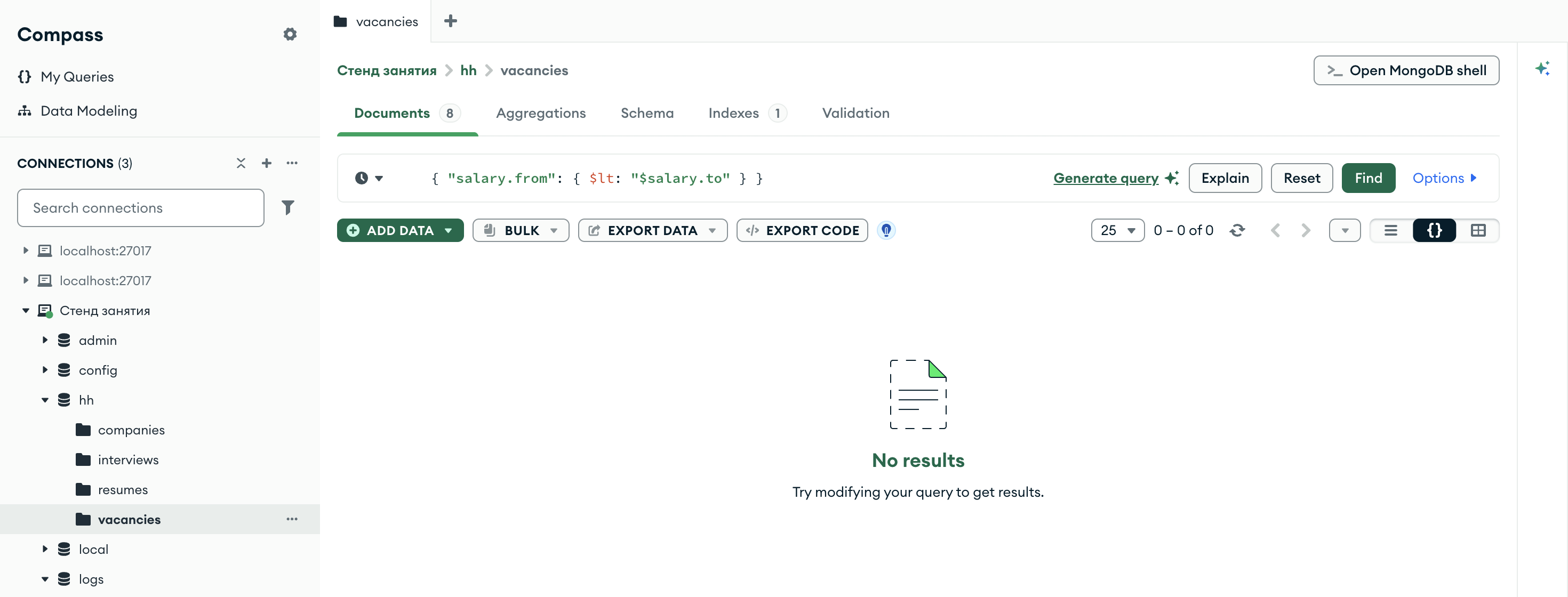Expand the config database
This screenshot has width=1568, height=597.
pyautogui.click(x=44, y=370)
